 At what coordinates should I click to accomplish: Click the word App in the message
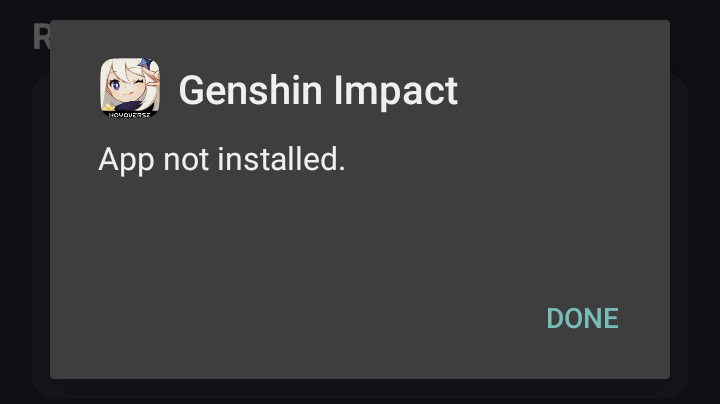(126, 160)
